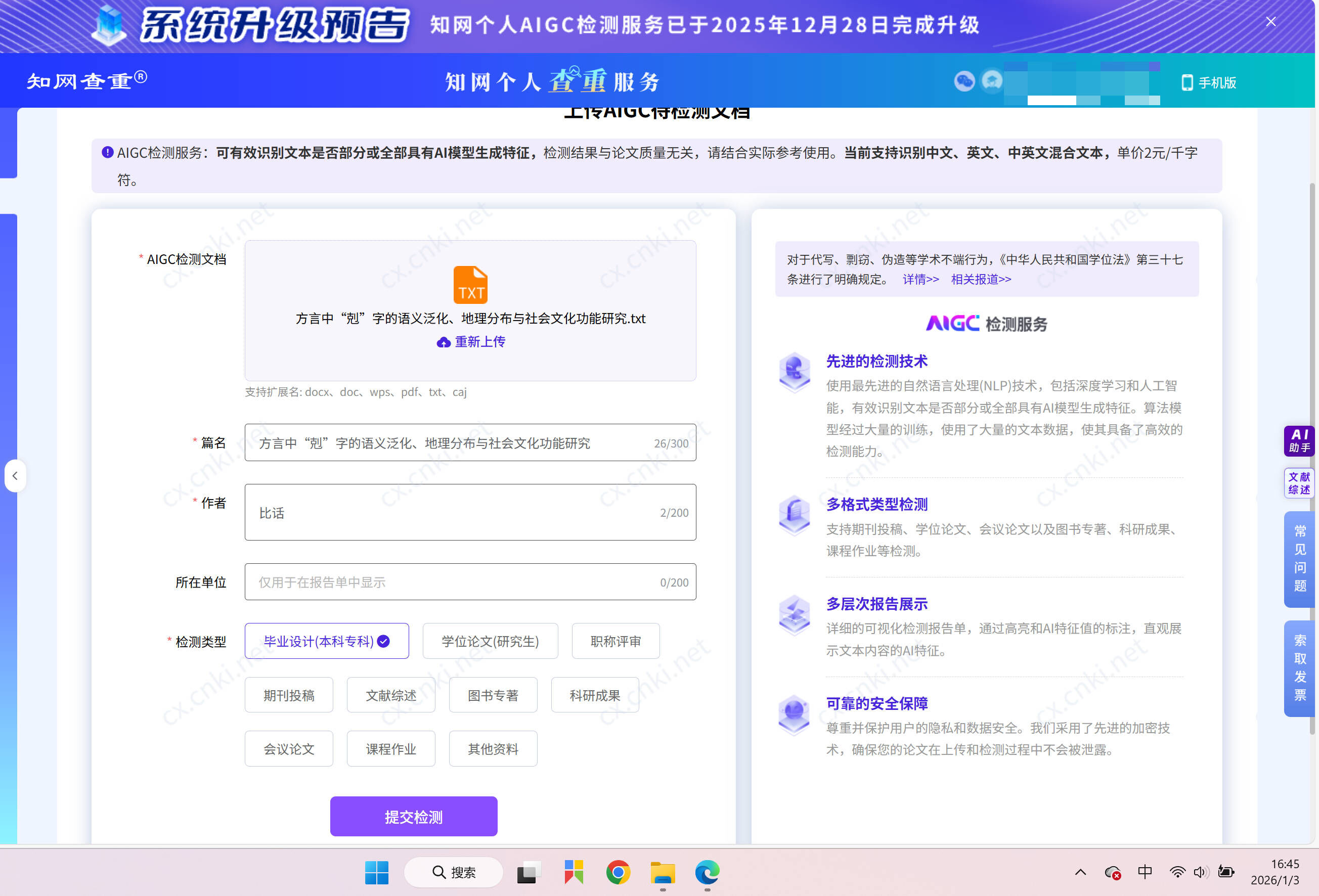
Task: Open File Explorer from the taskbar
Action: [663, 872]
